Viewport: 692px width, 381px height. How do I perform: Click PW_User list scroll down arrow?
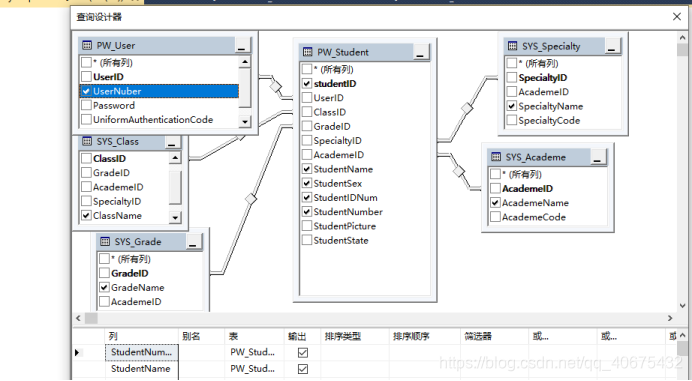click(x=245, y=121)
